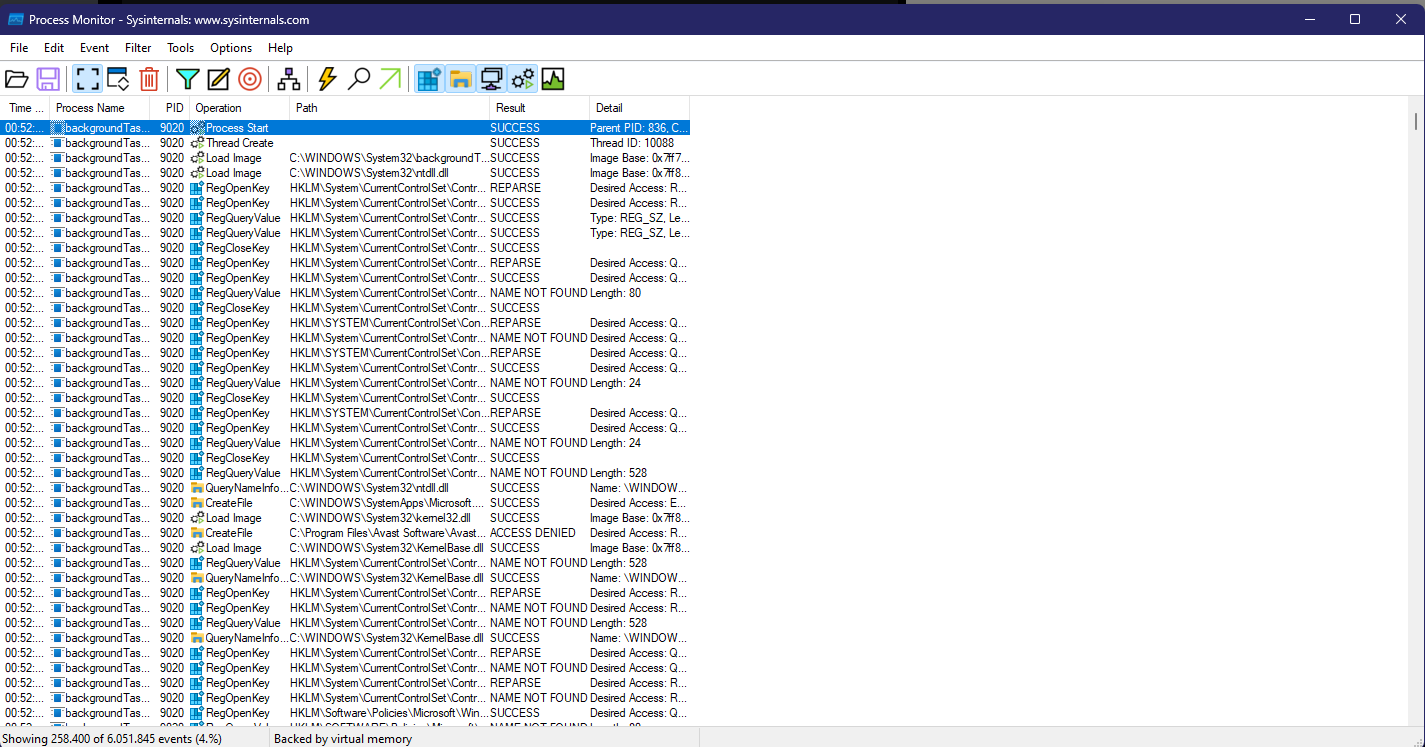Select the Thread Create event row

[345, 143]
